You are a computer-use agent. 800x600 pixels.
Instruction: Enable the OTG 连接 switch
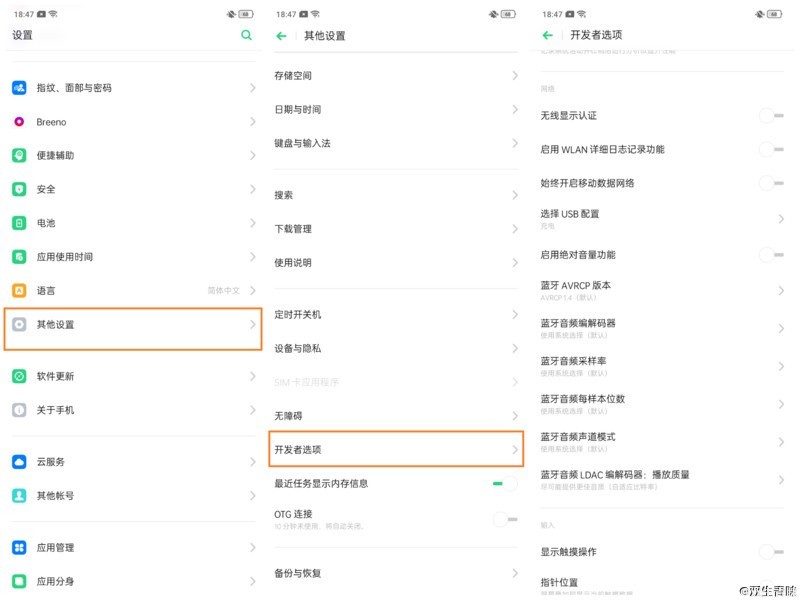click(505, 519)
